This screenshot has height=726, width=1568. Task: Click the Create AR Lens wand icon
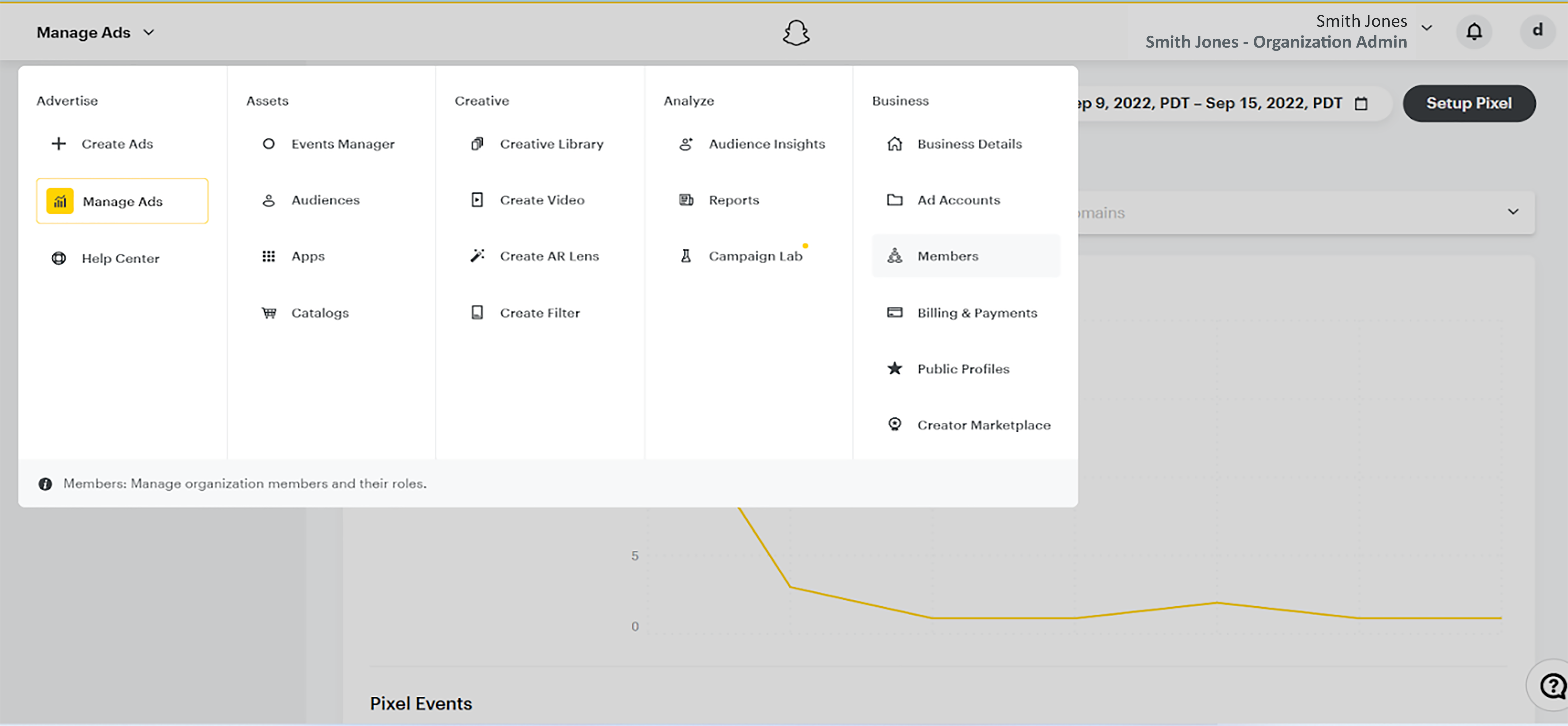coord(477,256)
